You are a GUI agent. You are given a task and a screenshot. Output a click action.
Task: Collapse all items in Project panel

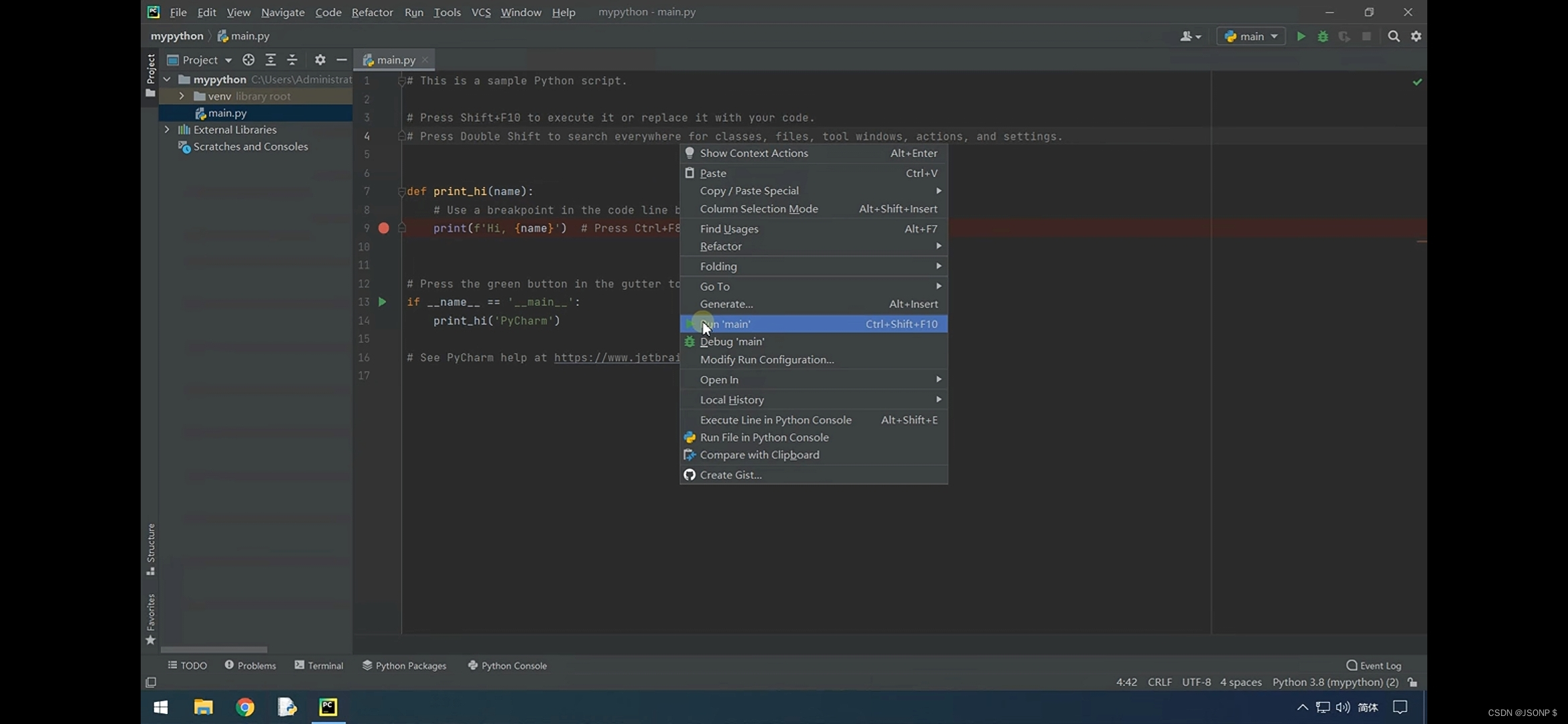pyautogui.click(x=292, y=60)
